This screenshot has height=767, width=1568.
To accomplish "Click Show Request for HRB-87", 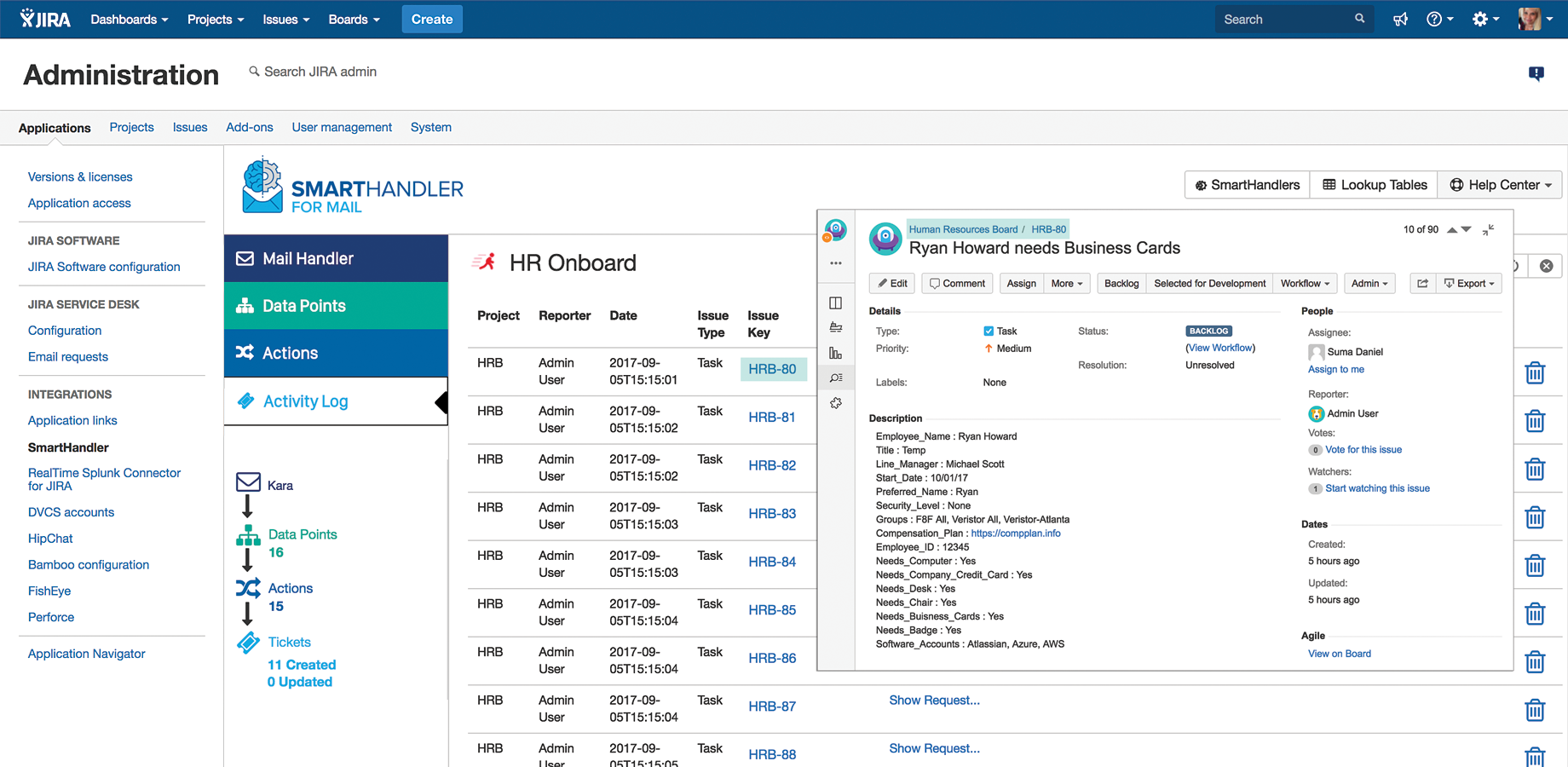I will [x=934, y=701].
